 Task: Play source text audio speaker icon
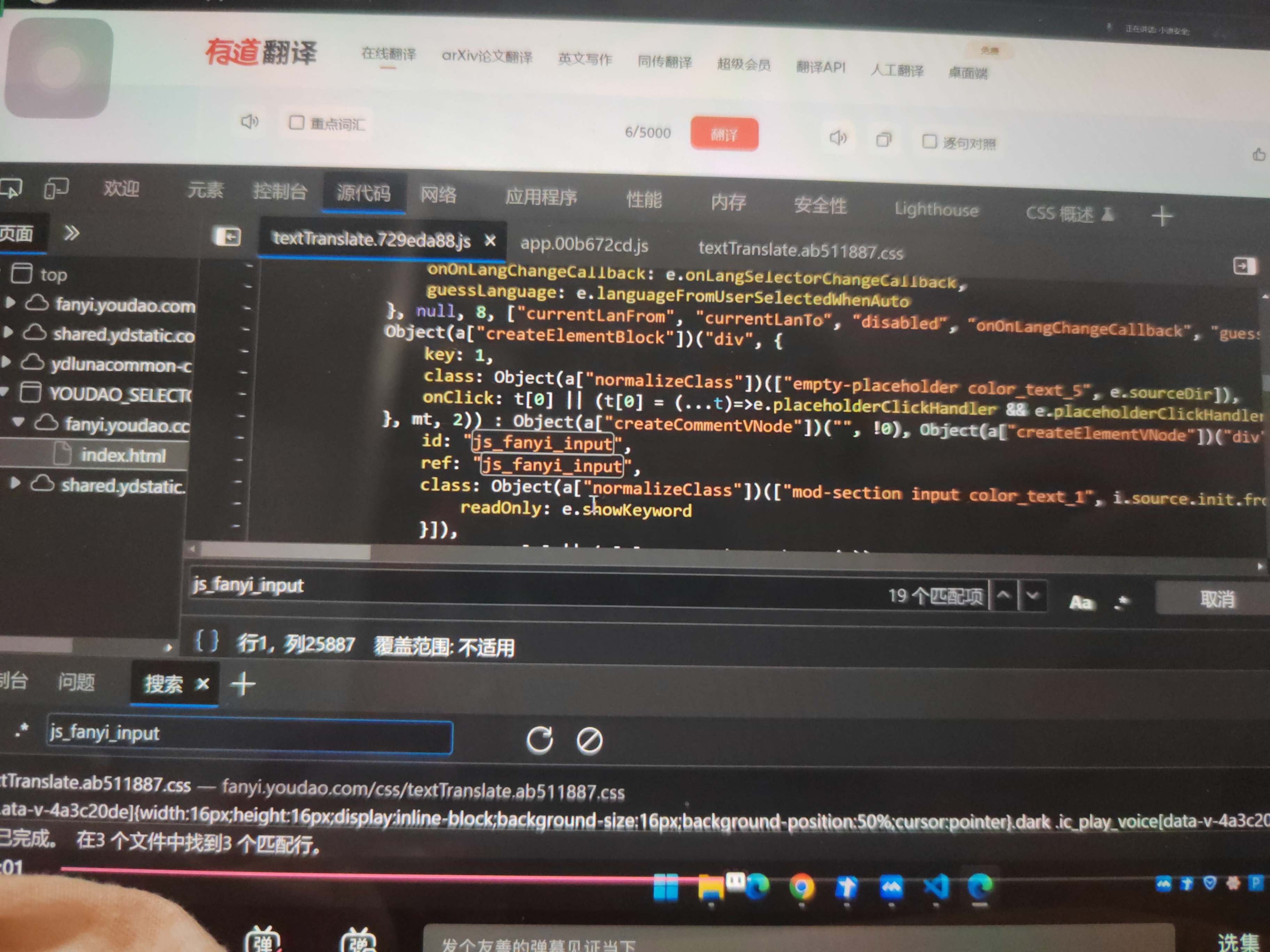pyautogui.click(x=249, y=121)
